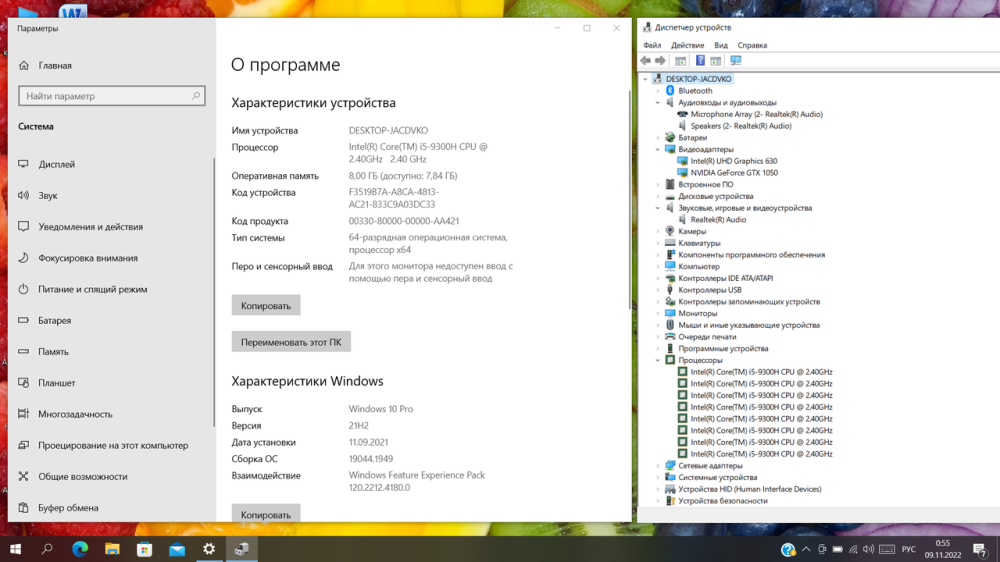Open Действие menu in Device Manager
The height and width of the screenshot is (562, 1000).
tap(687, 45)
